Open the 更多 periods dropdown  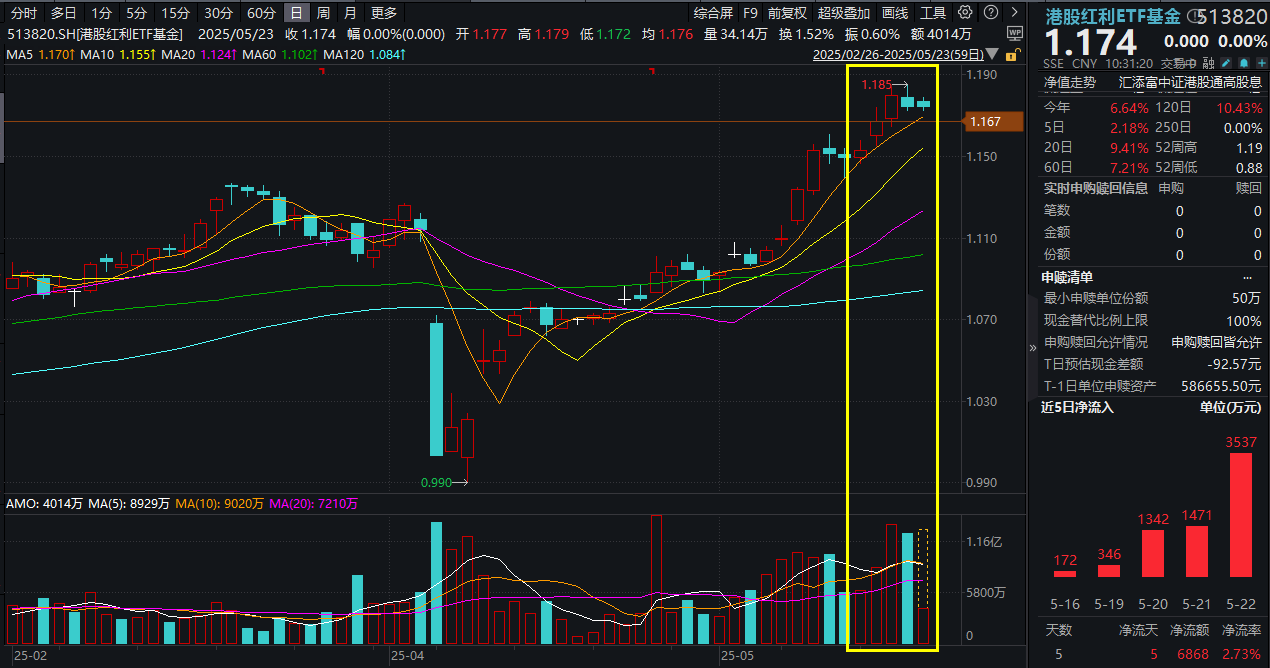point(383,13)
